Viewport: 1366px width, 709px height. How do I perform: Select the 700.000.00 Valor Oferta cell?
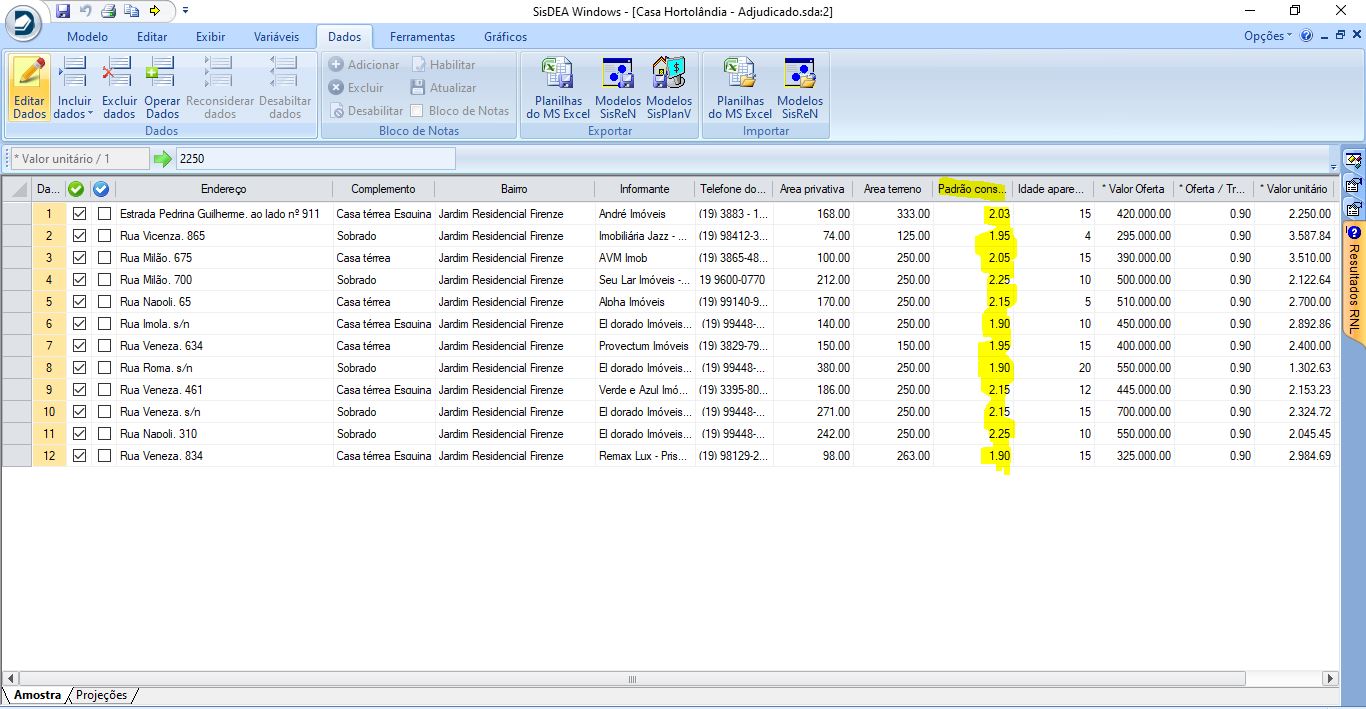[1133, 411]
